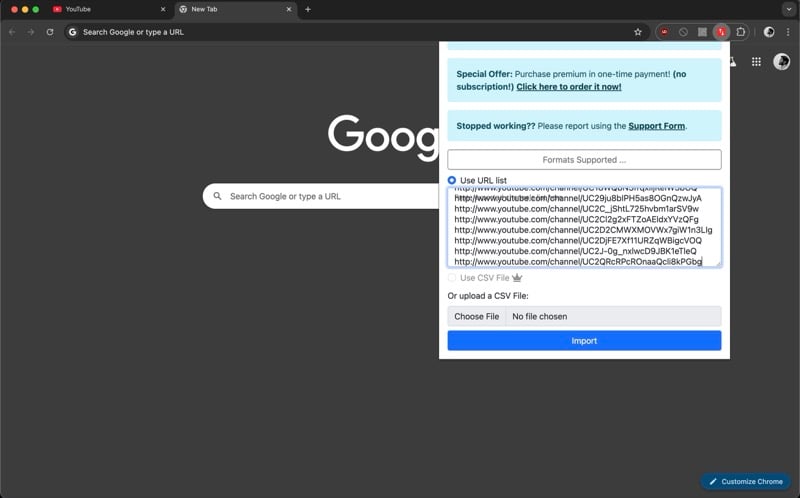Image resolution: width=800 pixels, height=498 pixels.
Task: Click the Search Labs flask icon
Action: [733, 62]
